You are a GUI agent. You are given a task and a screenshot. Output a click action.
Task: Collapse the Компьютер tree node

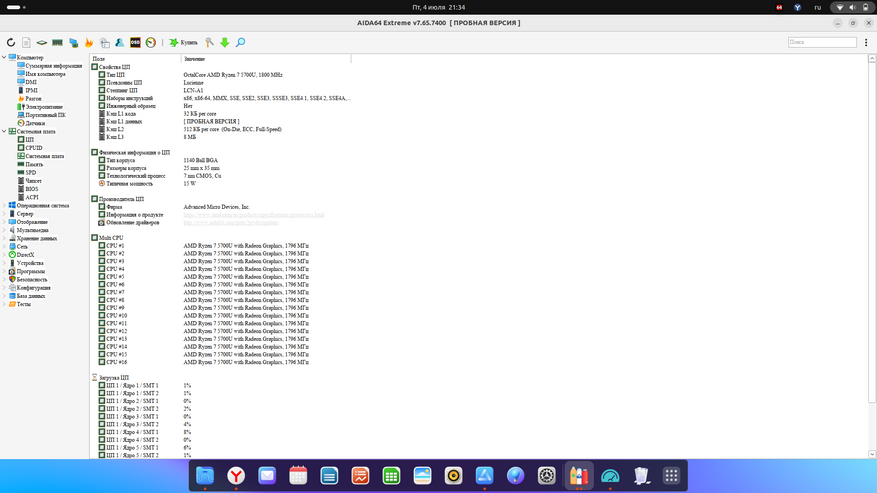coord(4,57)
